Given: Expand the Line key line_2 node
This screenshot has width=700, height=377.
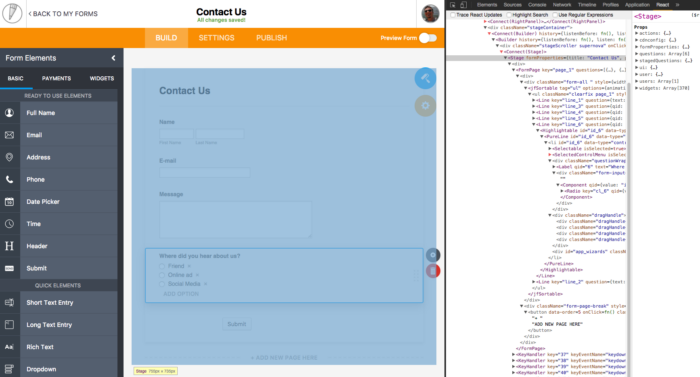Looking at the screenshot, I should click(x=533, y=282).
